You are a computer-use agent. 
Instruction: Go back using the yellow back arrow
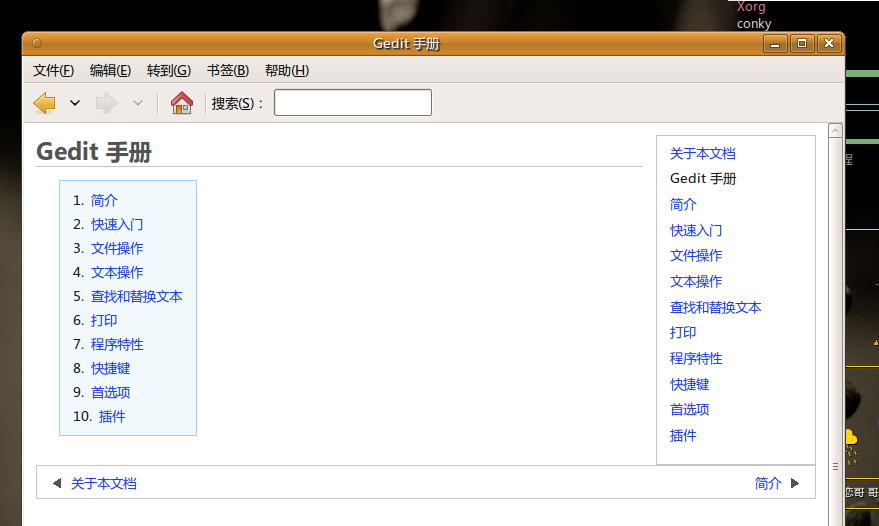[x=44, y=103]
